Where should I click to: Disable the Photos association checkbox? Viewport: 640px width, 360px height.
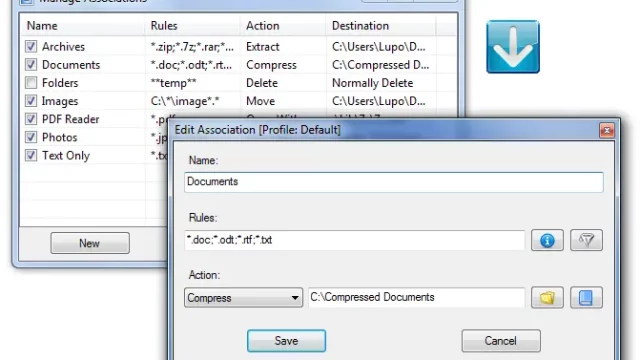tap(31, 137)
